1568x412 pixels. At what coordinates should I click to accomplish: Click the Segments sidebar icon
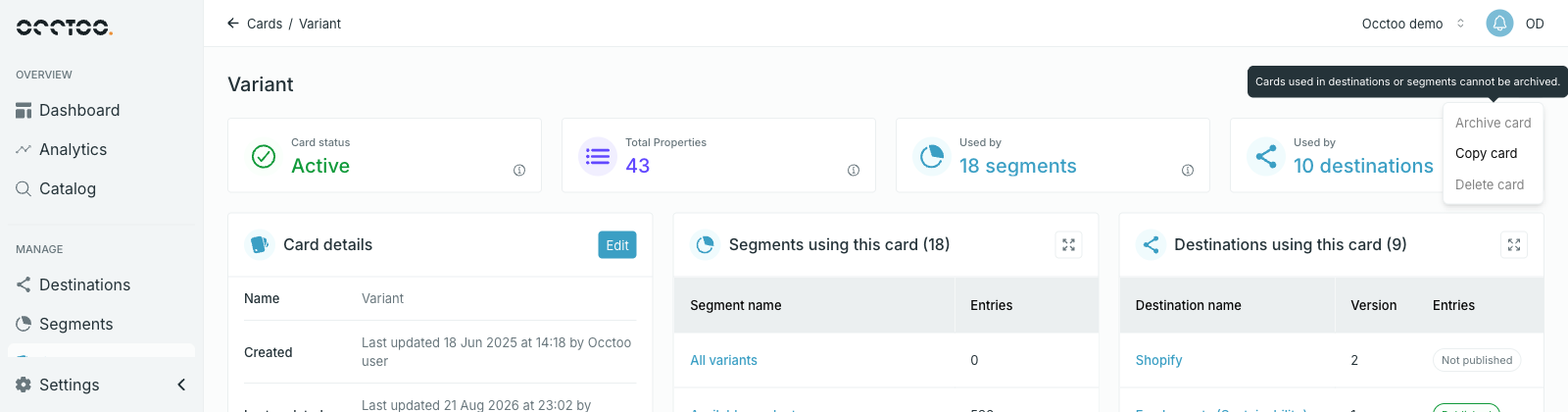click(24, 324)
